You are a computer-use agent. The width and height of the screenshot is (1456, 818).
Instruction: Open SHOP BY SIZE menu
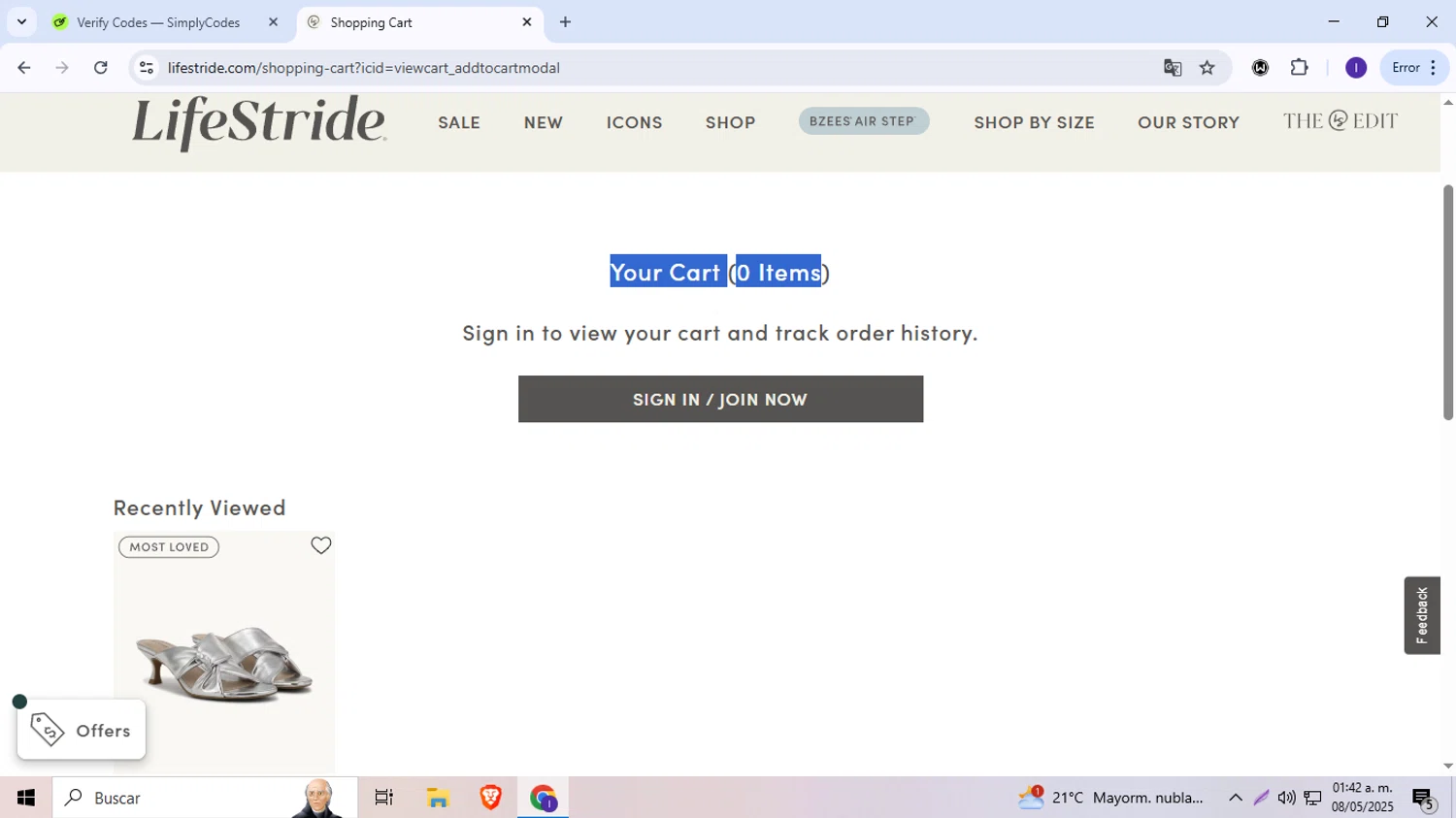pyautogui.click(x=1034, y=122)
